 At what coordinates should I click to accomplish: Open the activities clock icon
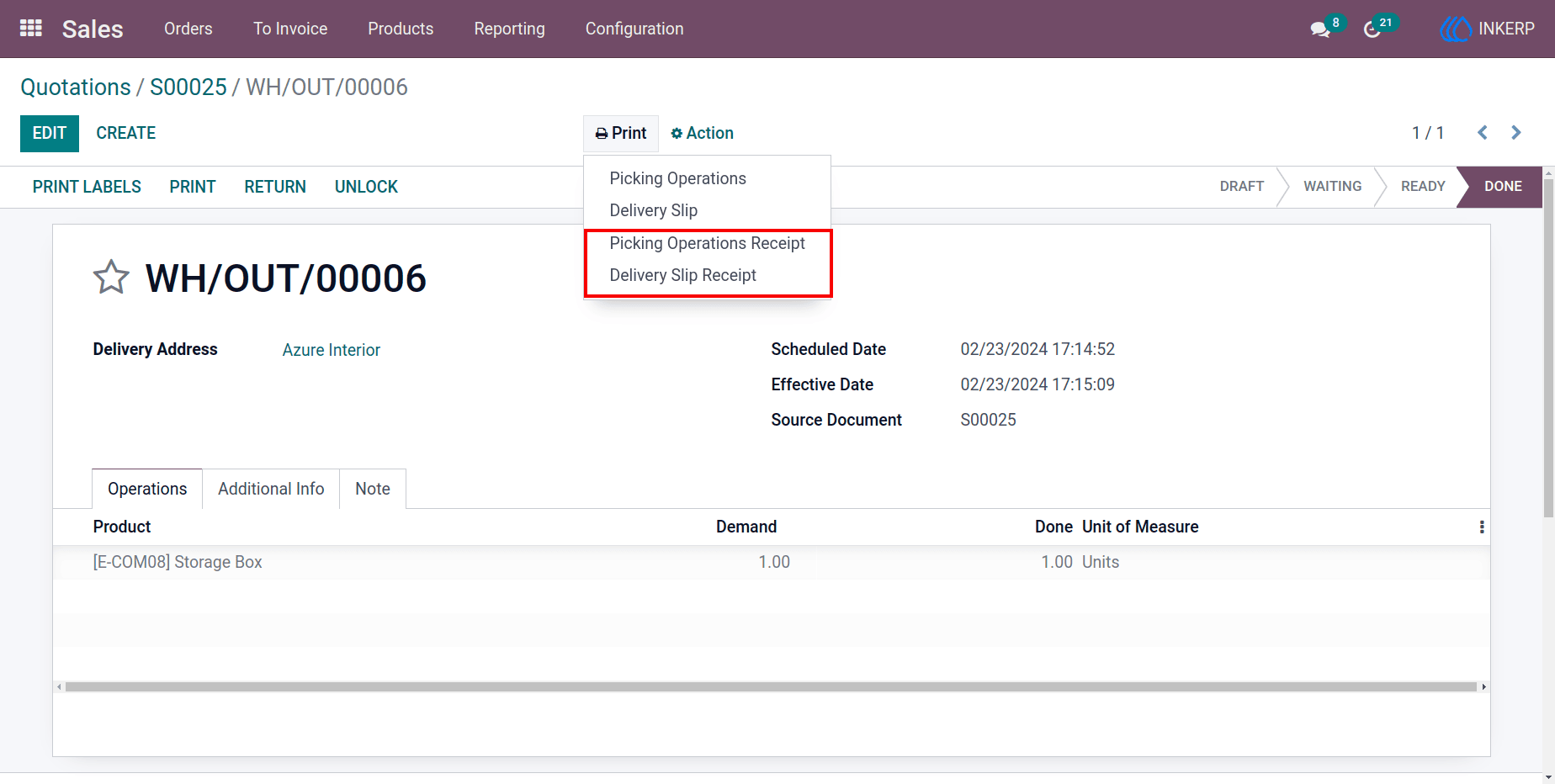coord(1372,29)
